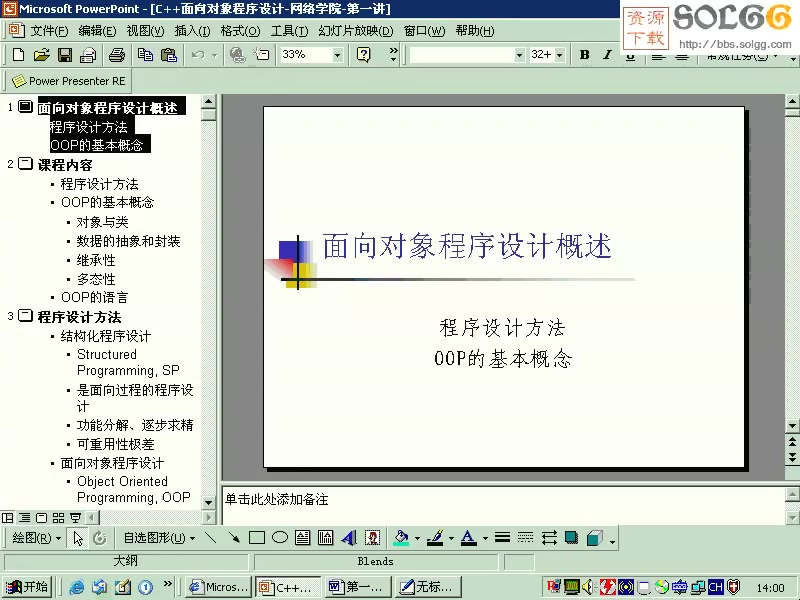The image size is (800, 600).
Task: Select the Oval drawing tool
Action: click(x=280, y=537)
